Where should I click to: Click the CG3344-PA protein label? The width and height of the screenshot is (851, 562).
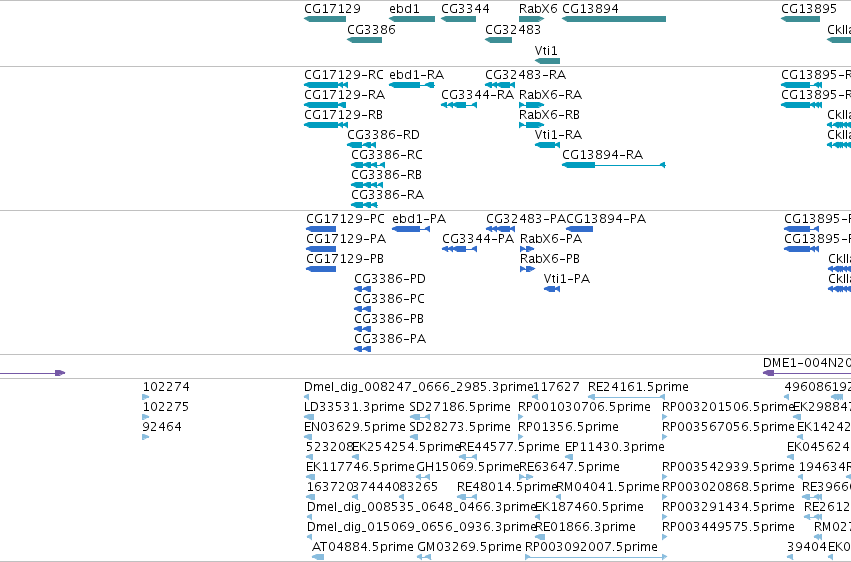click(478, 239)
